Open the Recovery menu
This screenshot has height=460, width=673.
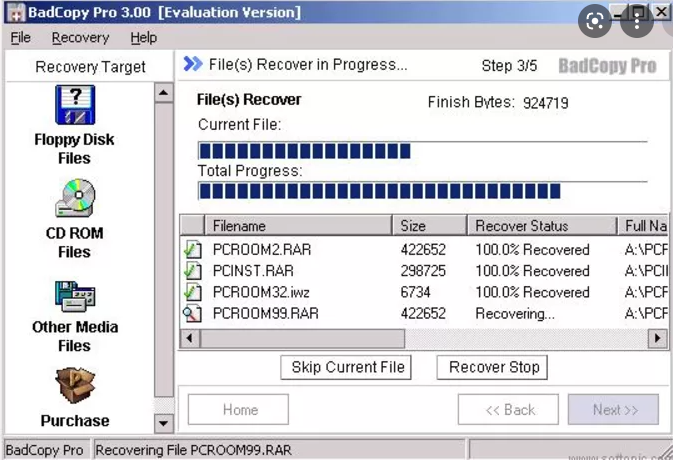pos(80,38)
